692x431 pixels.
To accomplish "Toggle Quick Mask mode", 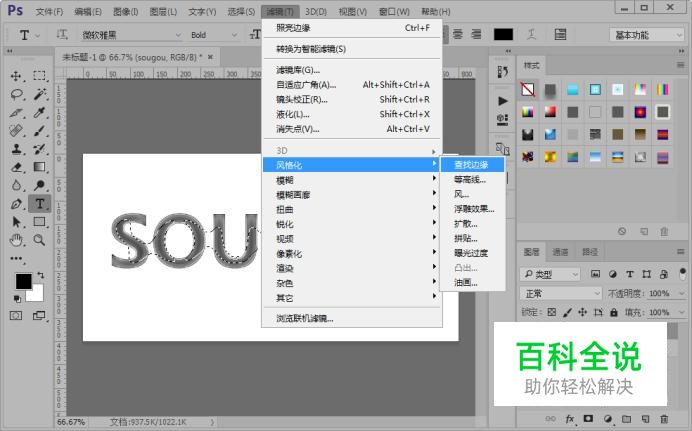I will pos(16,316).
